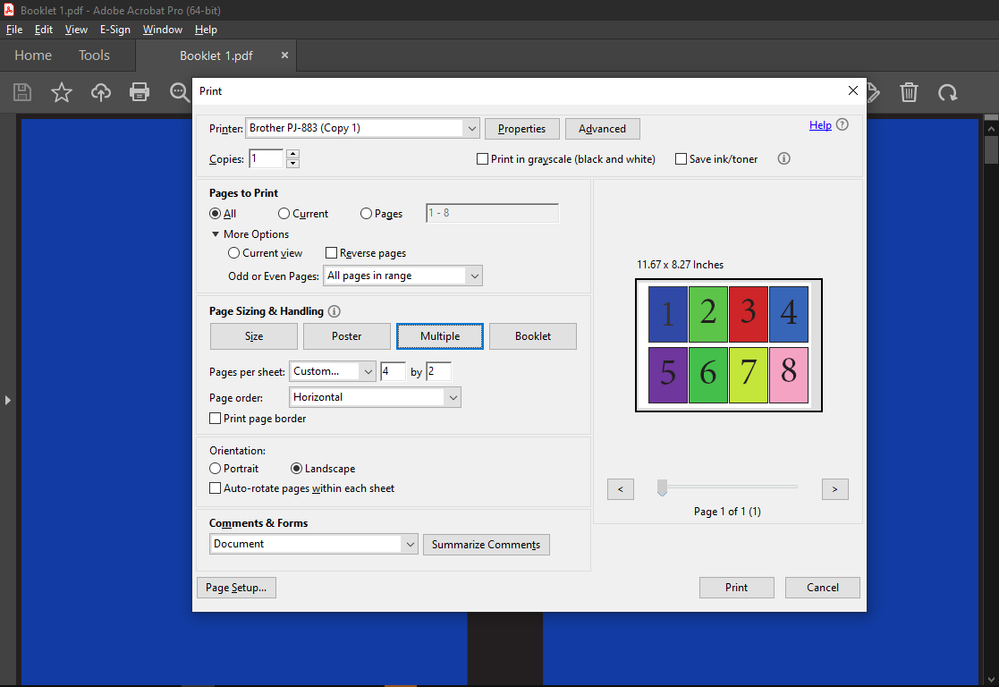Increase copies with up stepper arrow
The image size is (999, 687).
click(292, 154)
